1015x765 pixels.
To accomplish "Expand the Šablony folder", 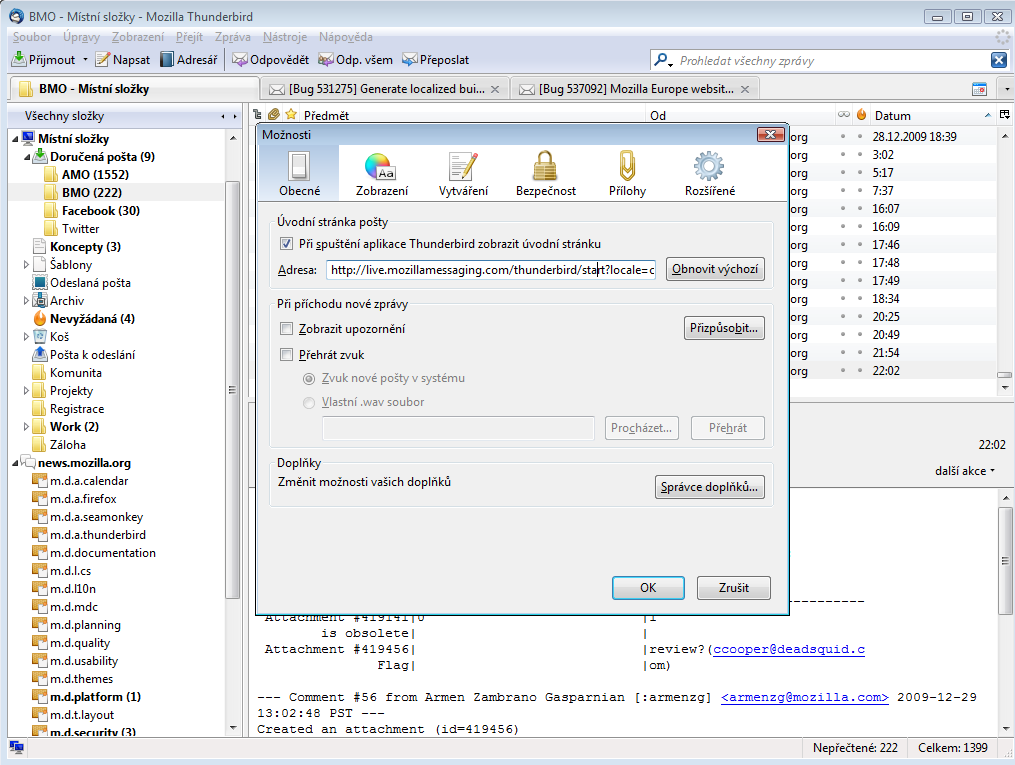I will click(x=26, y=265).
